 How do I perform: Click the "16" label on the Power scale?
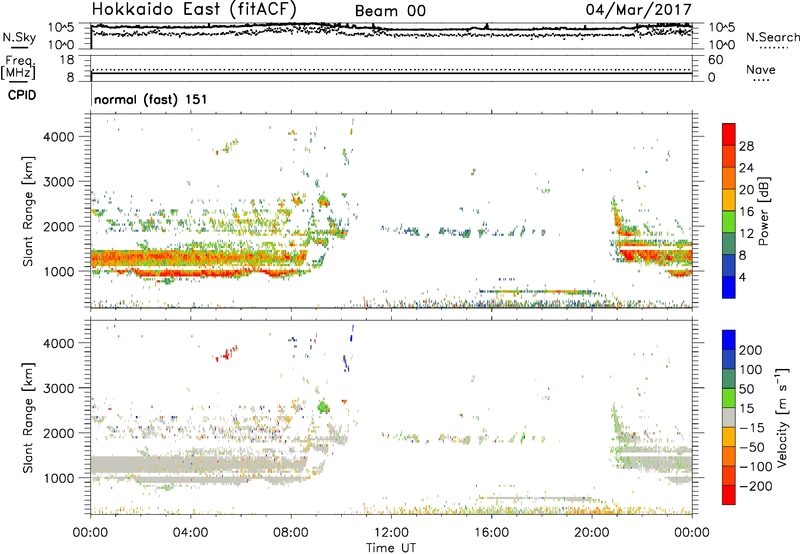tap(746, 211)
